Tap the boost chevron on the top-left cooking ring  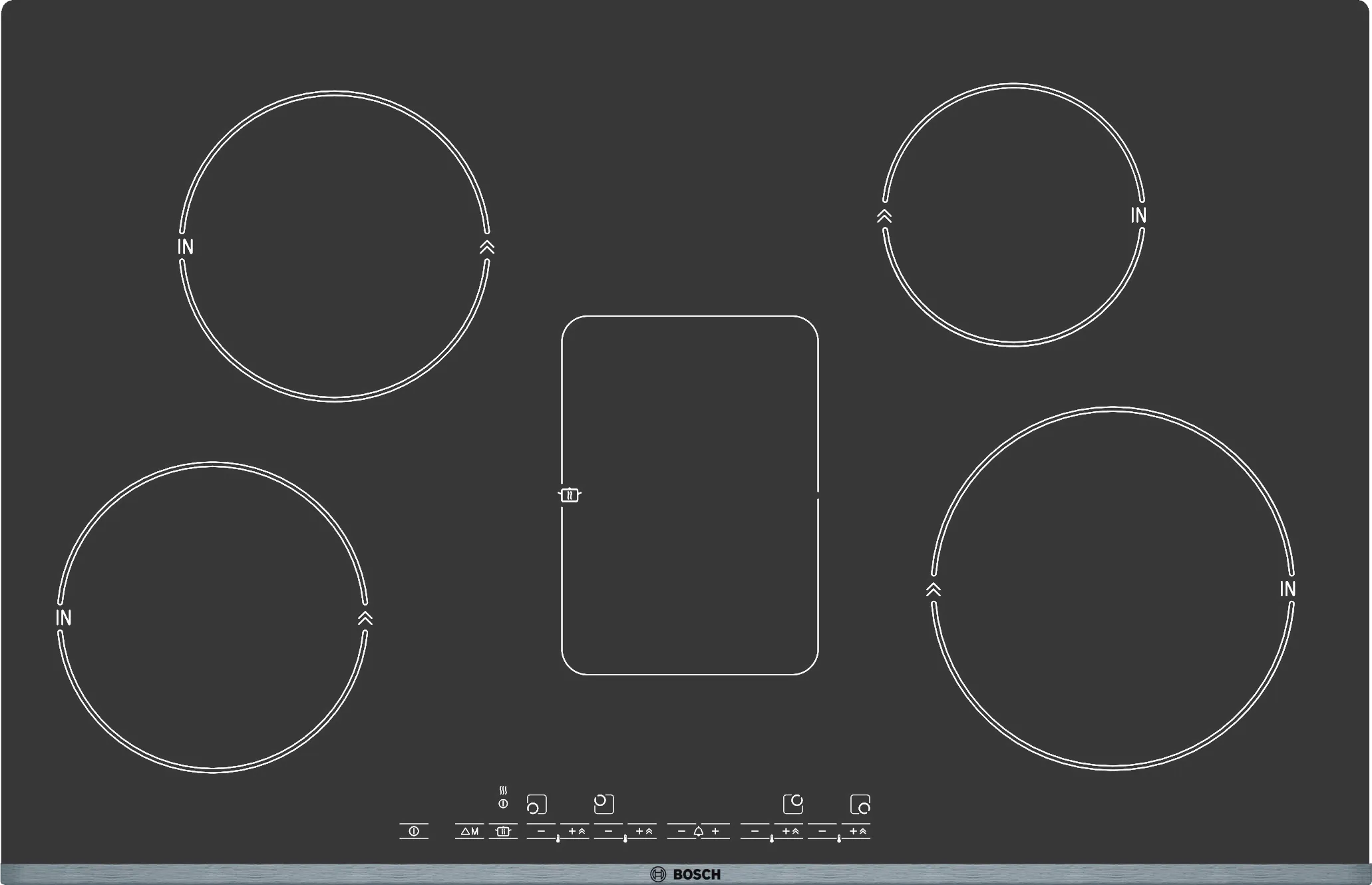pyautogui.click(x=487, y=248)
